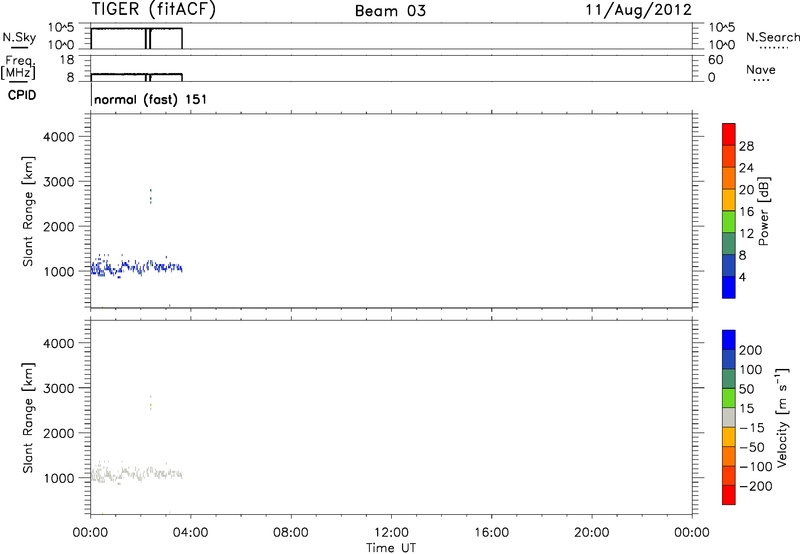Screen dimensions: 800x554
Task: Click the '16:00' time axis tick label
Action: pos(491,533)
